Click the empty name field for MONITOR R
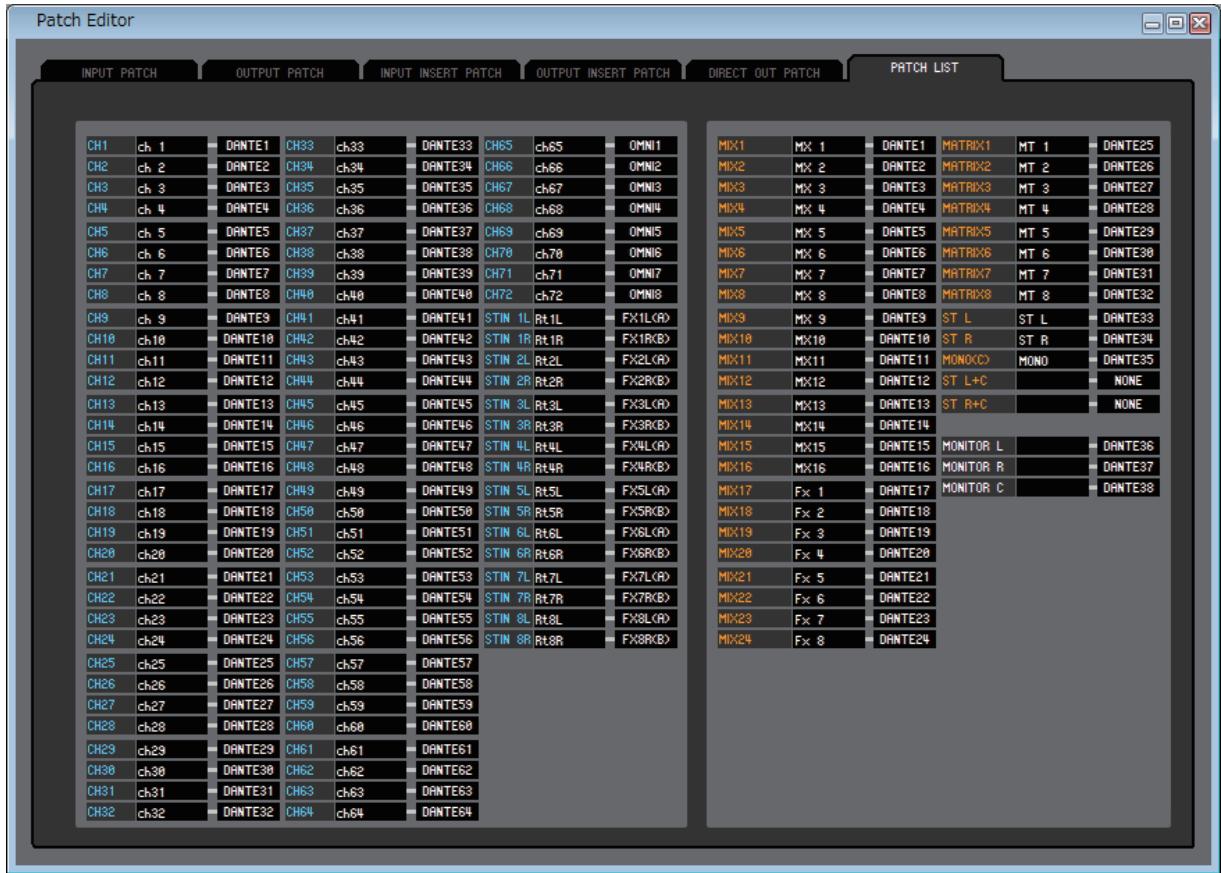Viewport: 1221px width, 873px height. coord(1051,466)
